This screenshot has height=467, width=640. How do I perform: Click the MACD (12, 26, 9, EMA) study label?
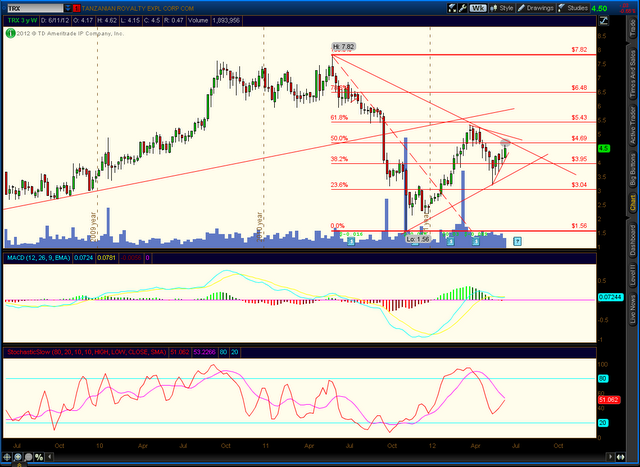click(x=38, y=258)
